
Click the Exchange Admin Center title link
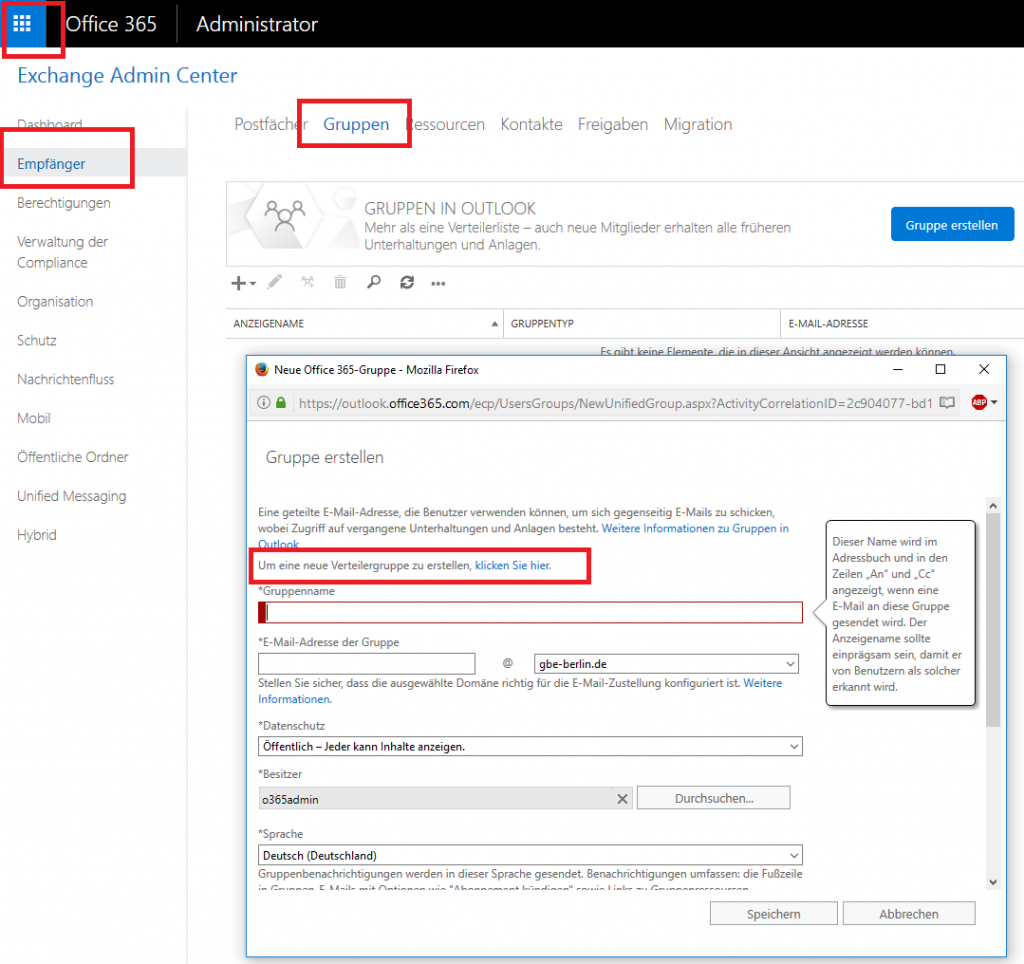127,75
